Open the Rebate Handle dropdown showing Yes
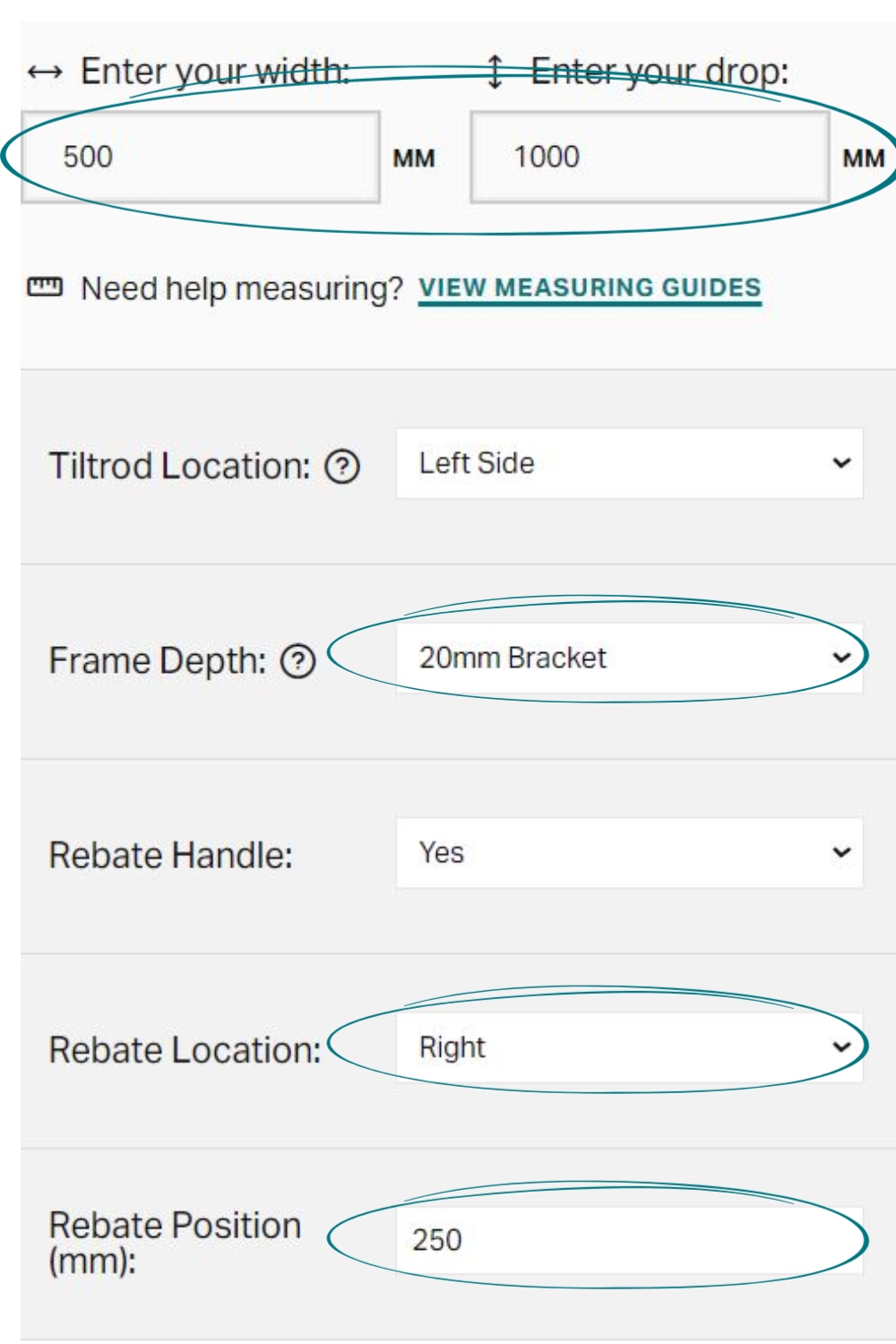The width and height of the screenshot is (896, 1344). 630,853
